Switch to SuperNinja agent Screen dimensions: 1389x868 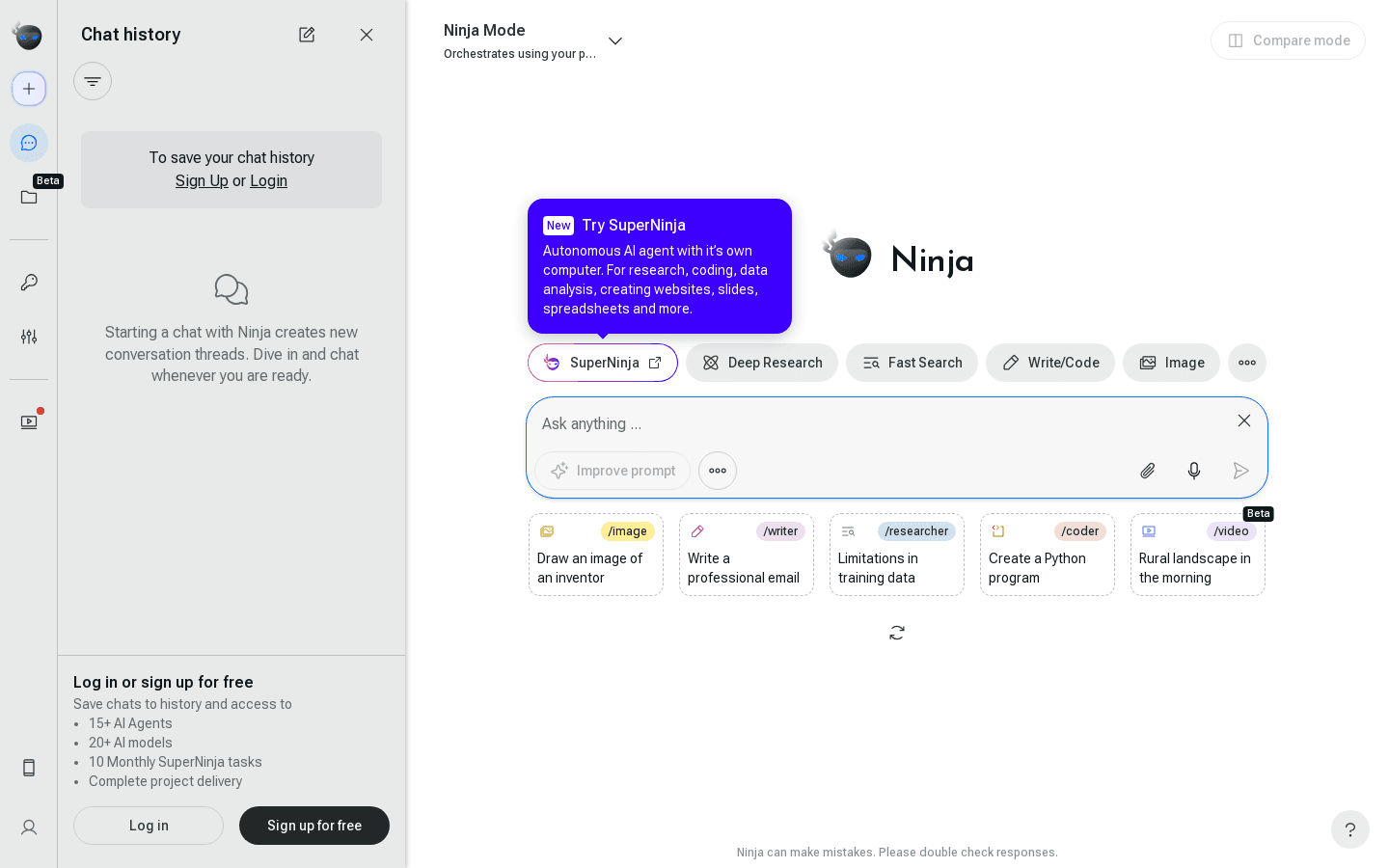[602, 363]
